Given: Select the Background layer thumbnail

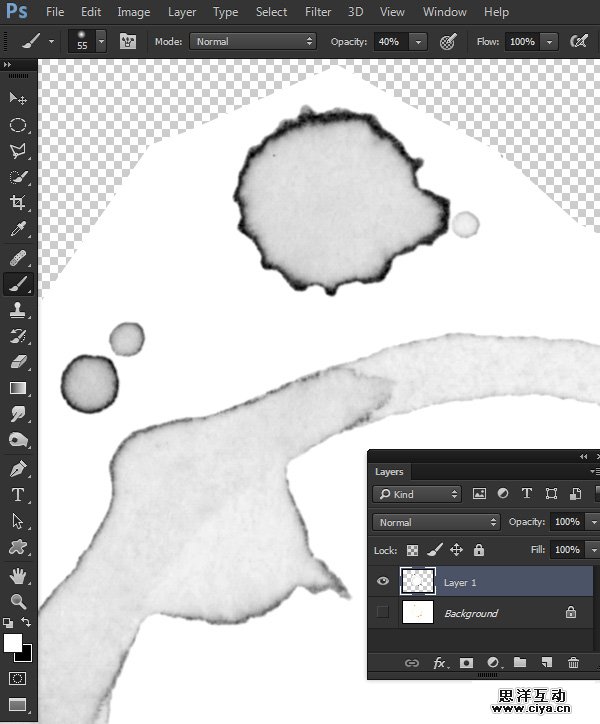Looking at the screenshot, I should [417, 612].
